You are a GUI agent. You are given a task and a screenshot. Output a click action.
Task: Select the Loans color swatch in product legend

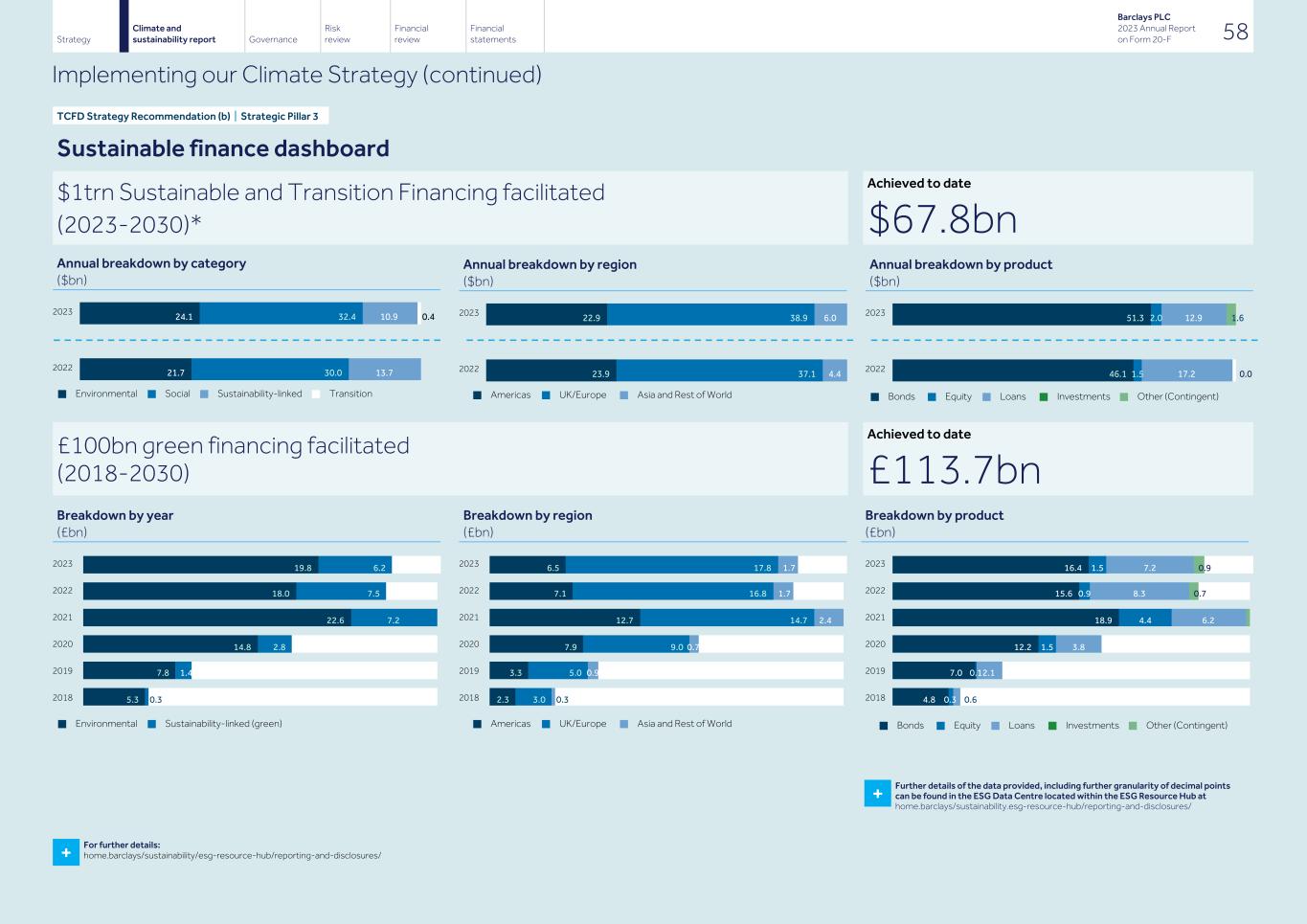[x=994, y=726]
